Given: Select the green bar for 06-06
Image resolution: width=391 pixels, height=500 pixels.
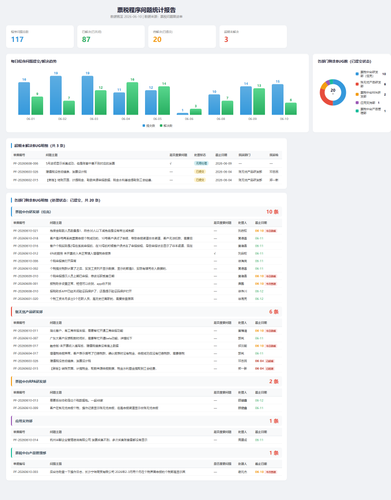Looking at the screenshot, I should click(196, 112).
